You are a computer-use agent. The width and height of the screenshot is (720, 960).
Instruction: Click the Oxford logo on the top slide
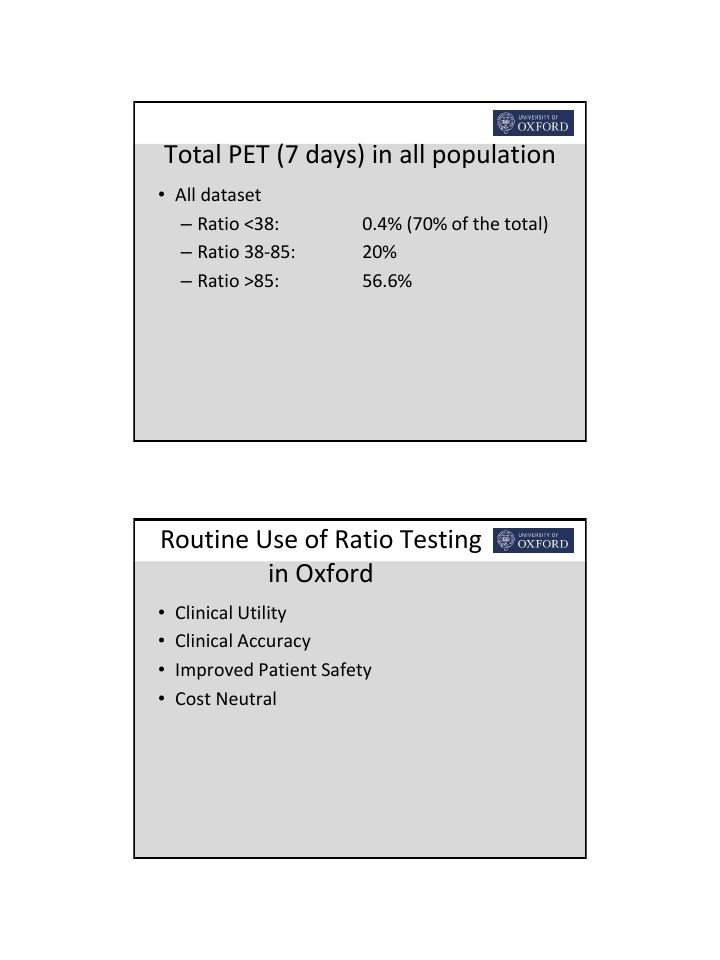pos(534,123)
